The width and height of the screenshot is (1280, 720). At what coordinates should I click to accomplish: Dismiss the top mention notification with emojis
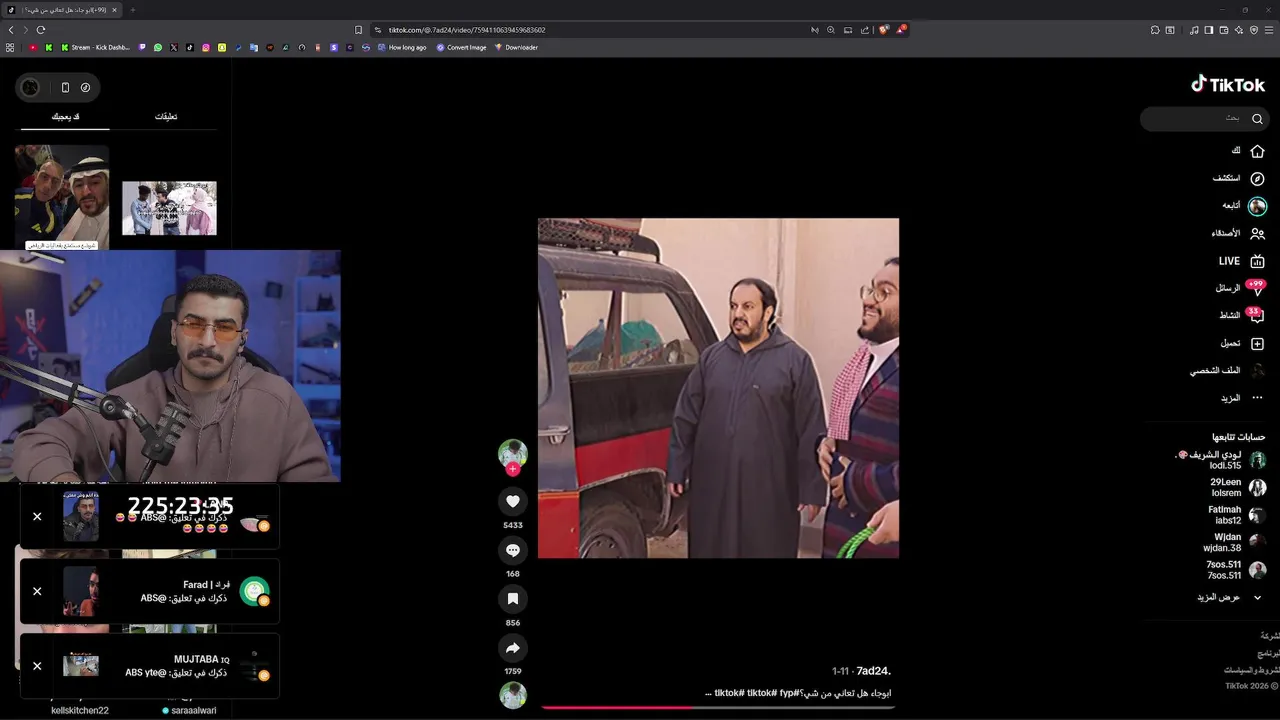[x=37, y=517]
